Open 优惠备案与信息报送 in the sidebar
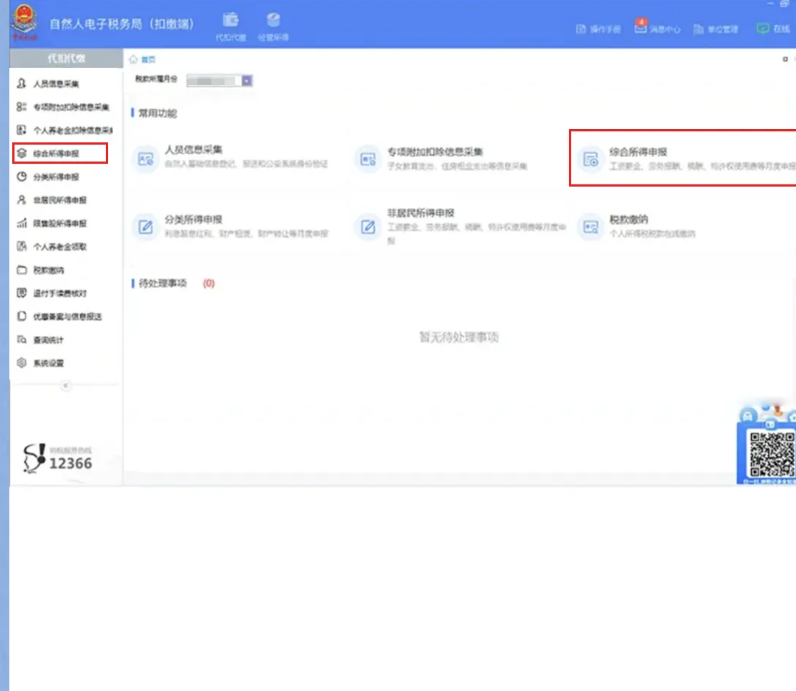The height and width of the screenshot is (691, 796). (x=59, y=316)
